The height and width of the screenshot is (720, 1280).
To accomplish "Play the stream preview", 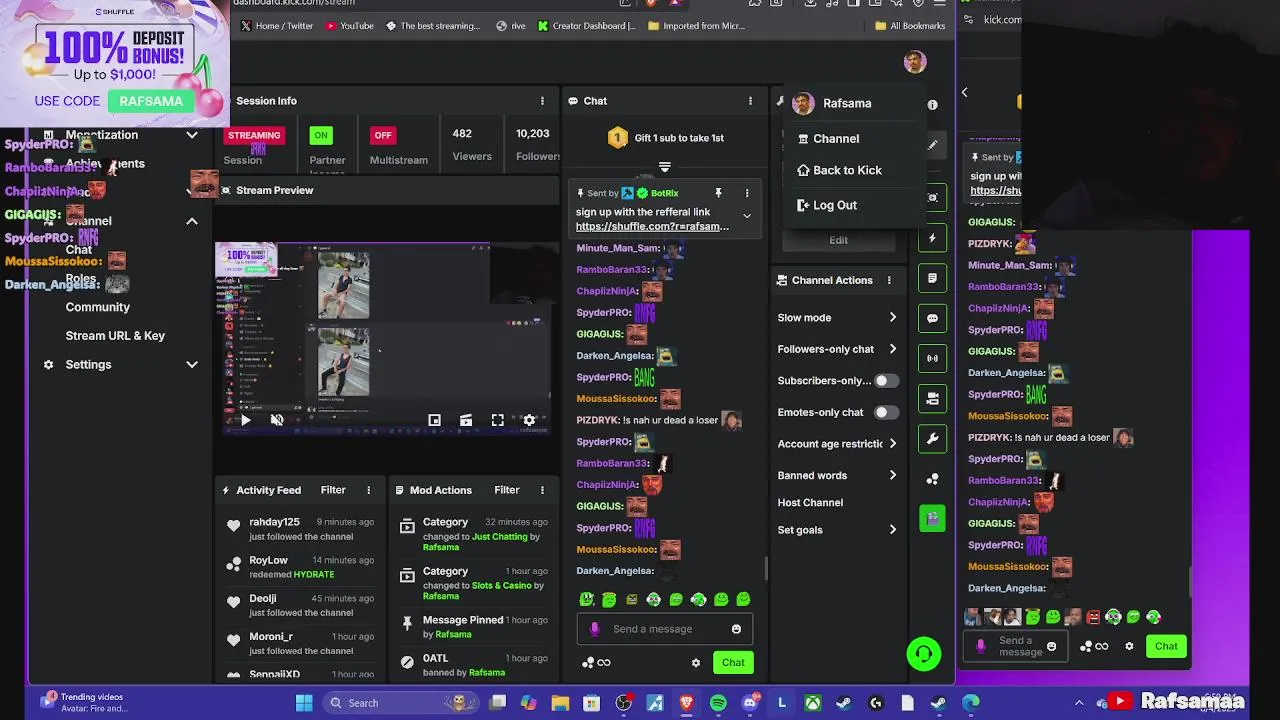I will pos(245,420).
